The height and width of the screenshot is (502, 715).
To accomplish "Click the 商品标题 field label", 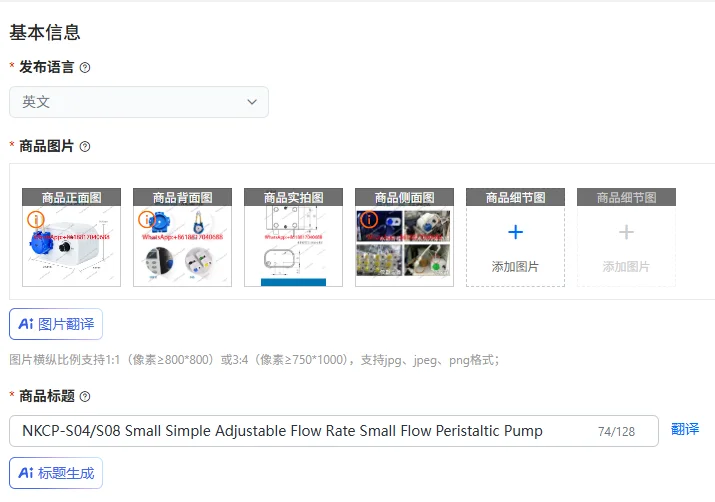I will (47, 396).
